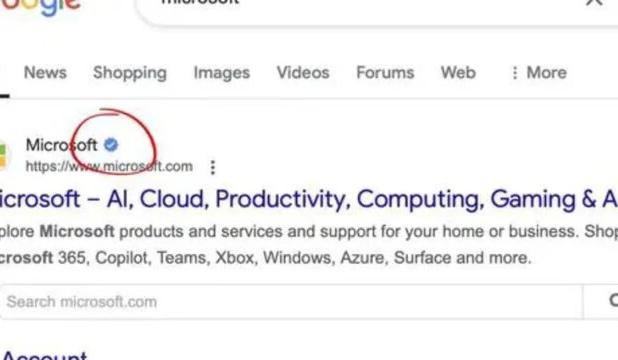The width and height of the screenshot is (618, 360).
Task: Click the blue verified badge beside Microsoft
Action: pos(111,145)
